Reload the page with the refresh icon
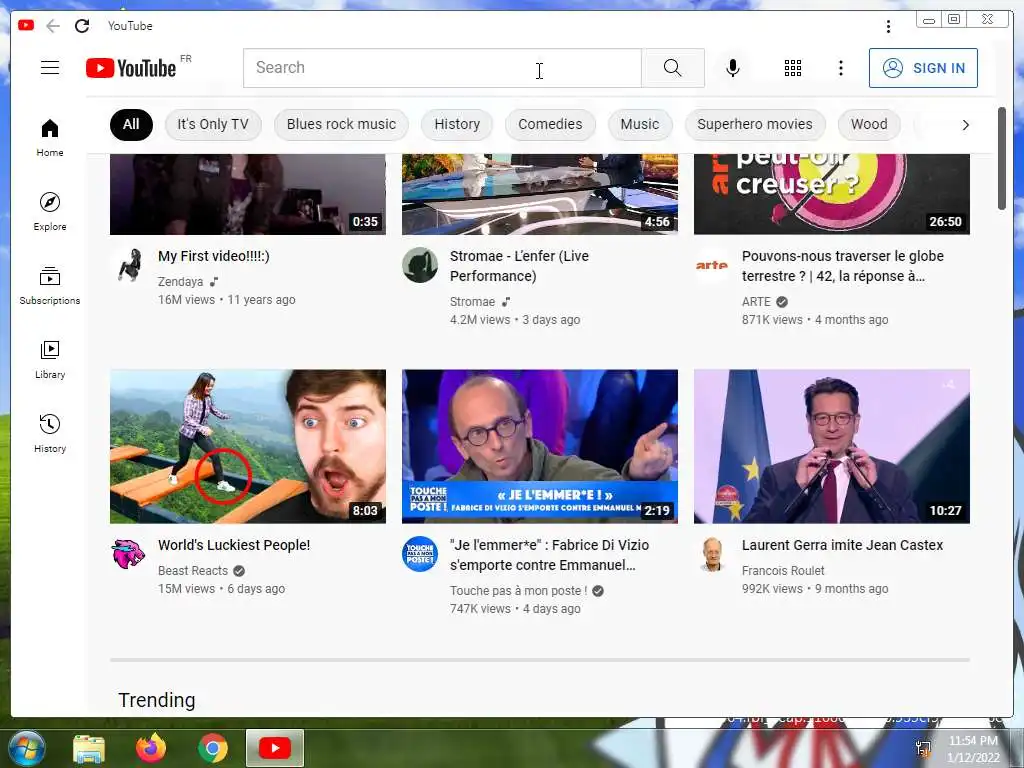Viewport: 1024px width, 768px height. 82,25
